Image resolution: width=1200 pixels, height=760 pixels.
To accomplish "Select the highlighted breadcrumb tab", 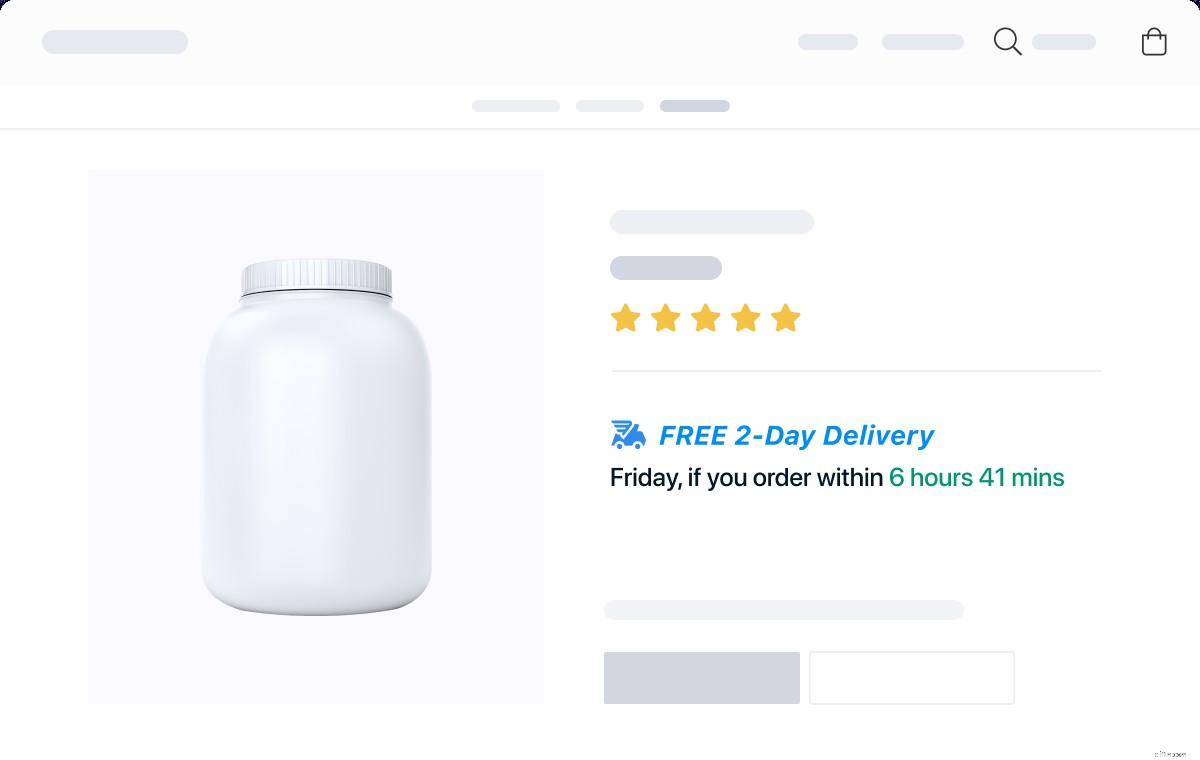I will click(694, 105).
